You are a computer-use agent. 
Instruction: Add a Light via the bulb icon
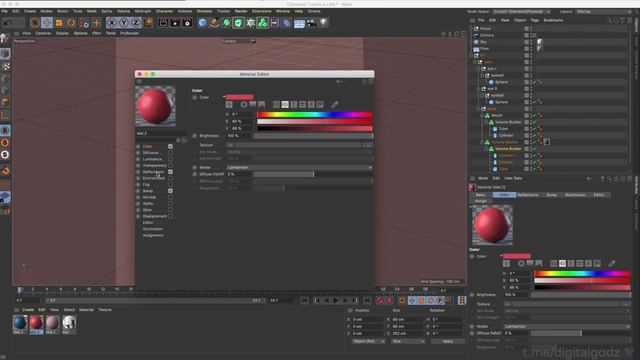[323, 23]
